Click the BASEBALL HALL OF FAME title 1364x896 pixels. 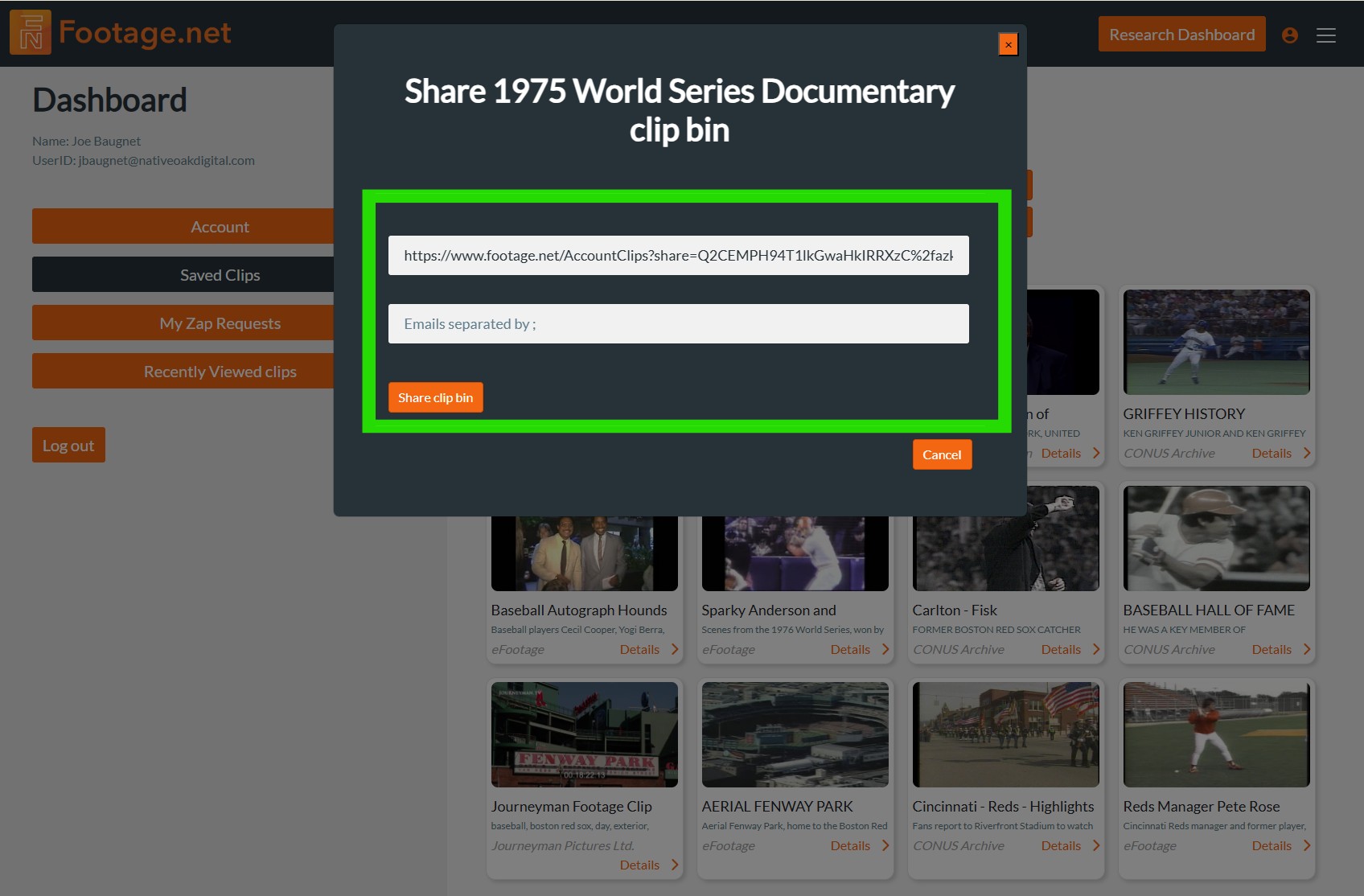[x=1209, y=610]
